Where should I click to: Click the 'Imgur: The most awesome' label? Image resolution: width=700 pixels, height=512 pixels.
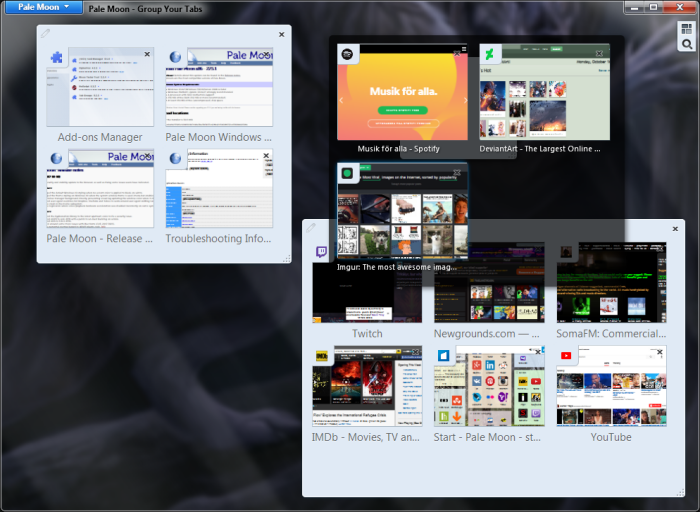(397, 267)
